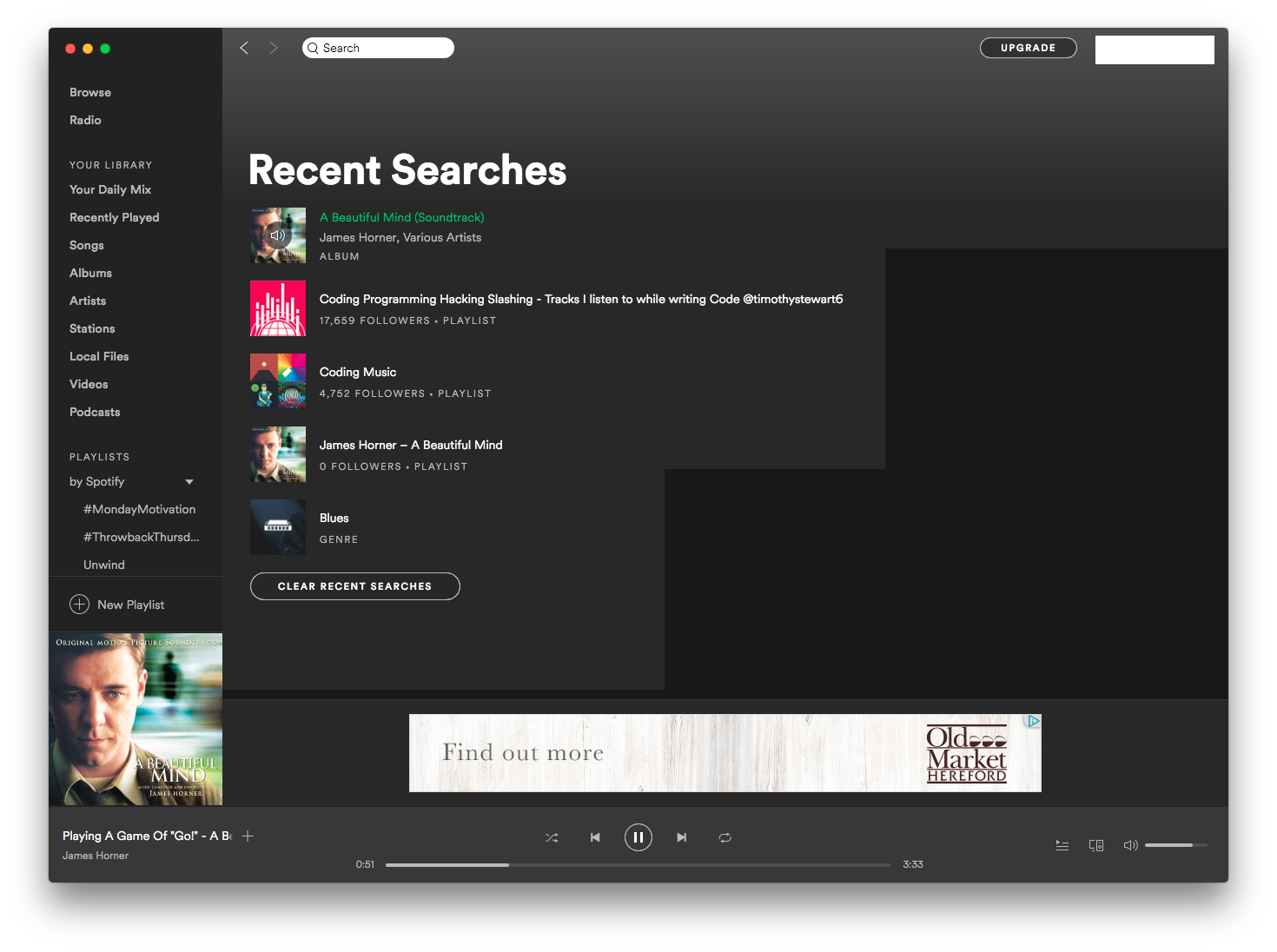Enable repeat mode
The width and height of the screenshot is (1277, 952).
pos(725,836)
